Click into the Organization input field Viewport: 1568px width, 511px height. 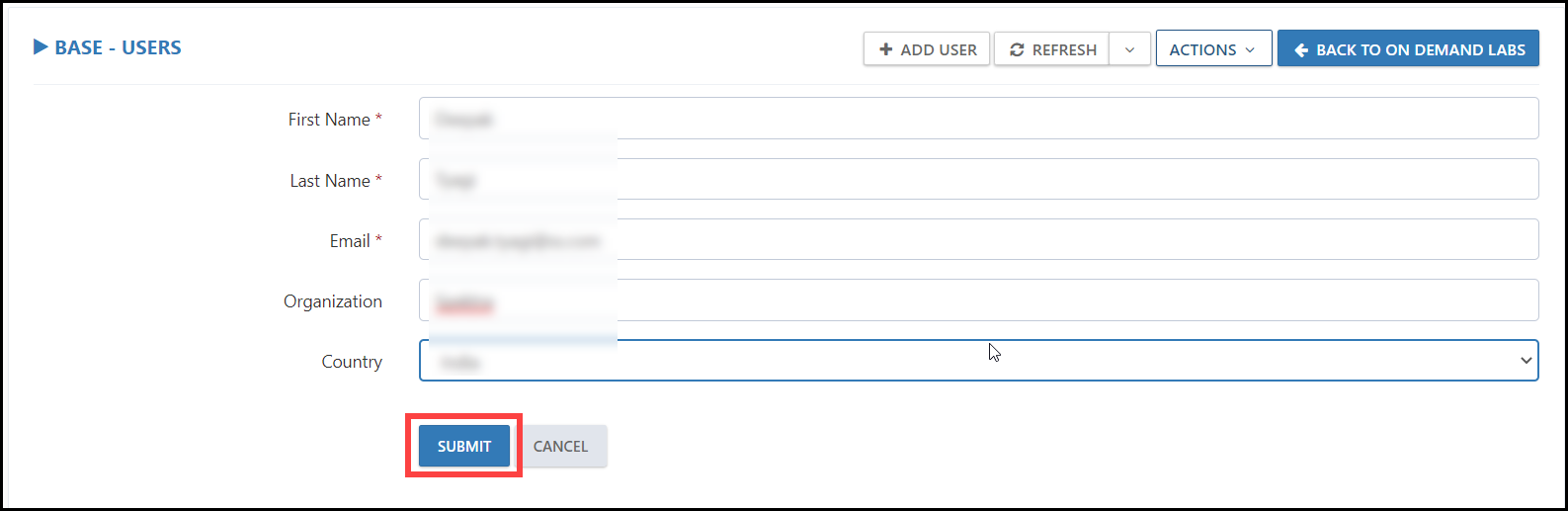(978, 300)
